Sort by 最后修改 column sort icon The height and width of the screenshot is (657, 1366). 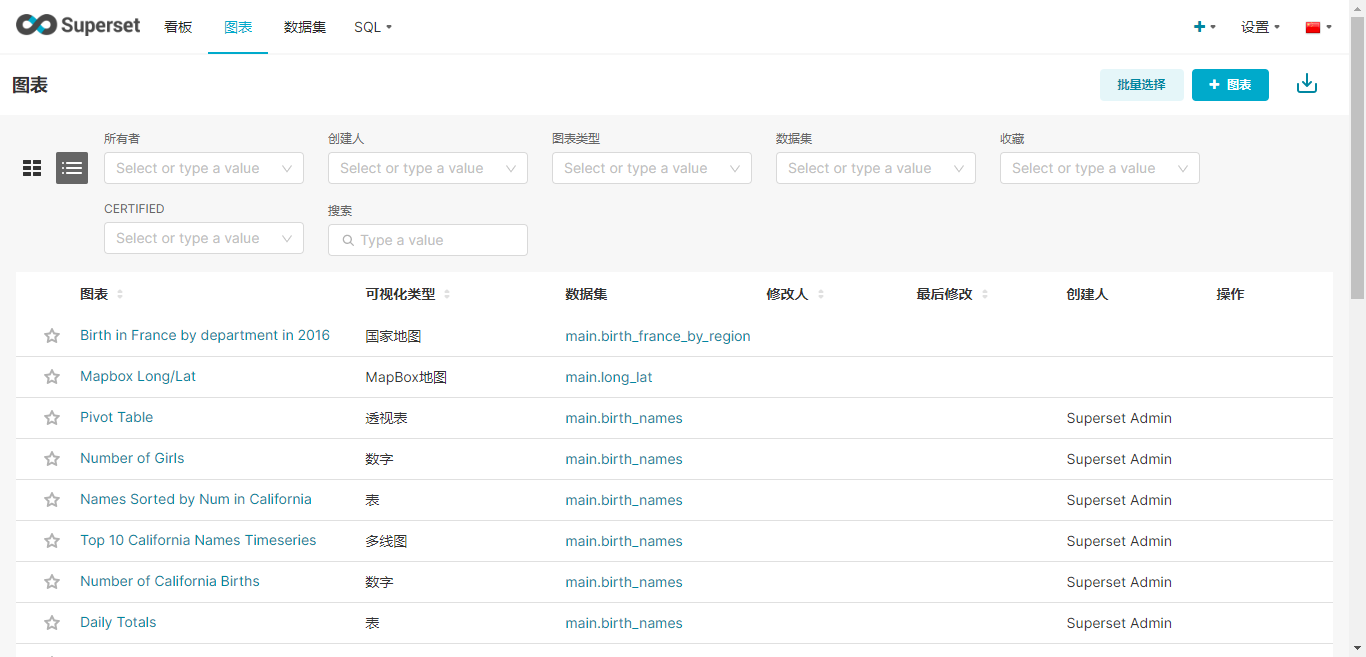coord(985,294)
